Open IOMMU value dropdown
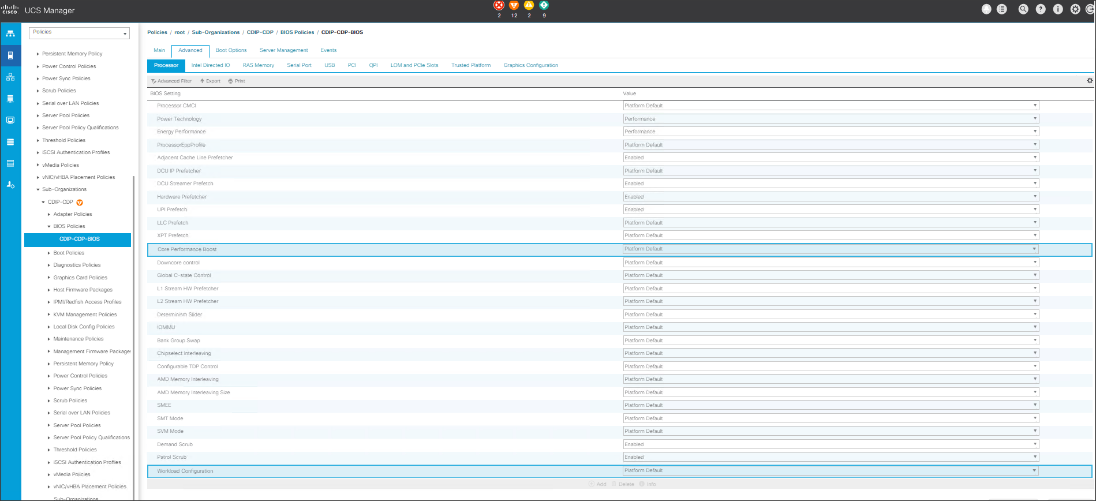Viewport: 1096px width, 501px height. [x=830, y=327]
